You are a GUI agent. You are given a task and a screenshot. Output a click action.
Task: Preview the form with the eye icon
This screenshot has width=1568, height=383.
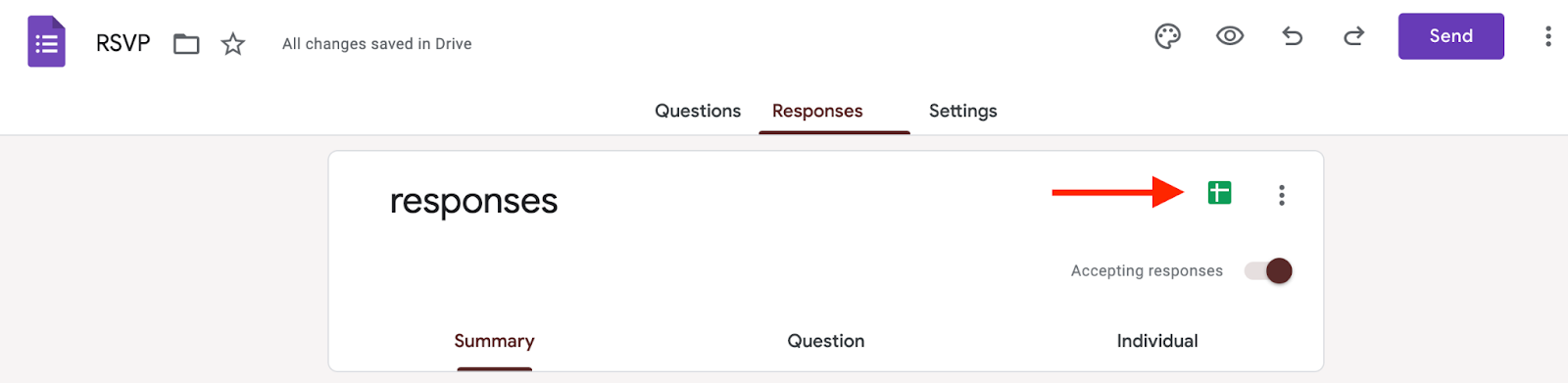[x=1230, y=37]
